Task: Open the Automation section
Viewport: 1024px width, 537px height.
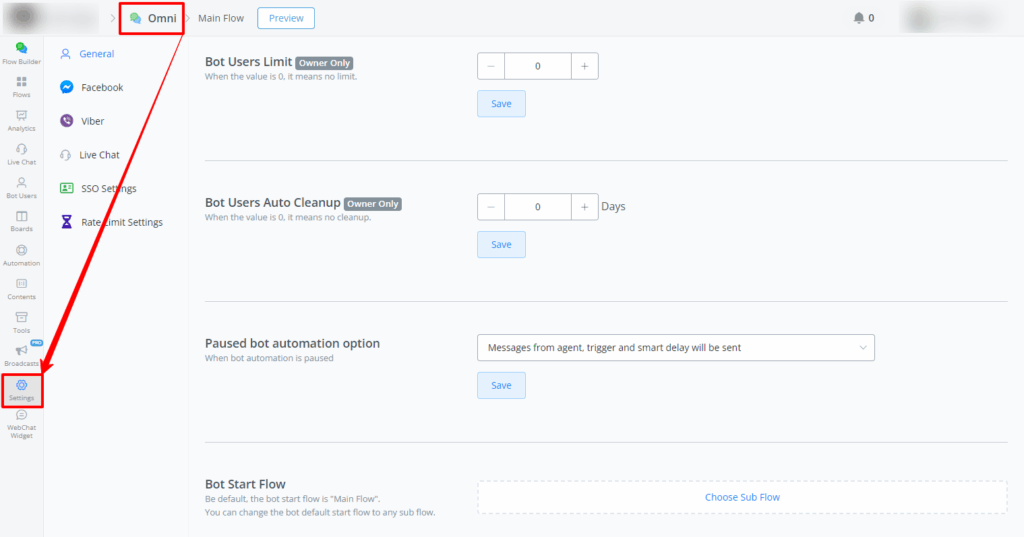Action: 21,255
